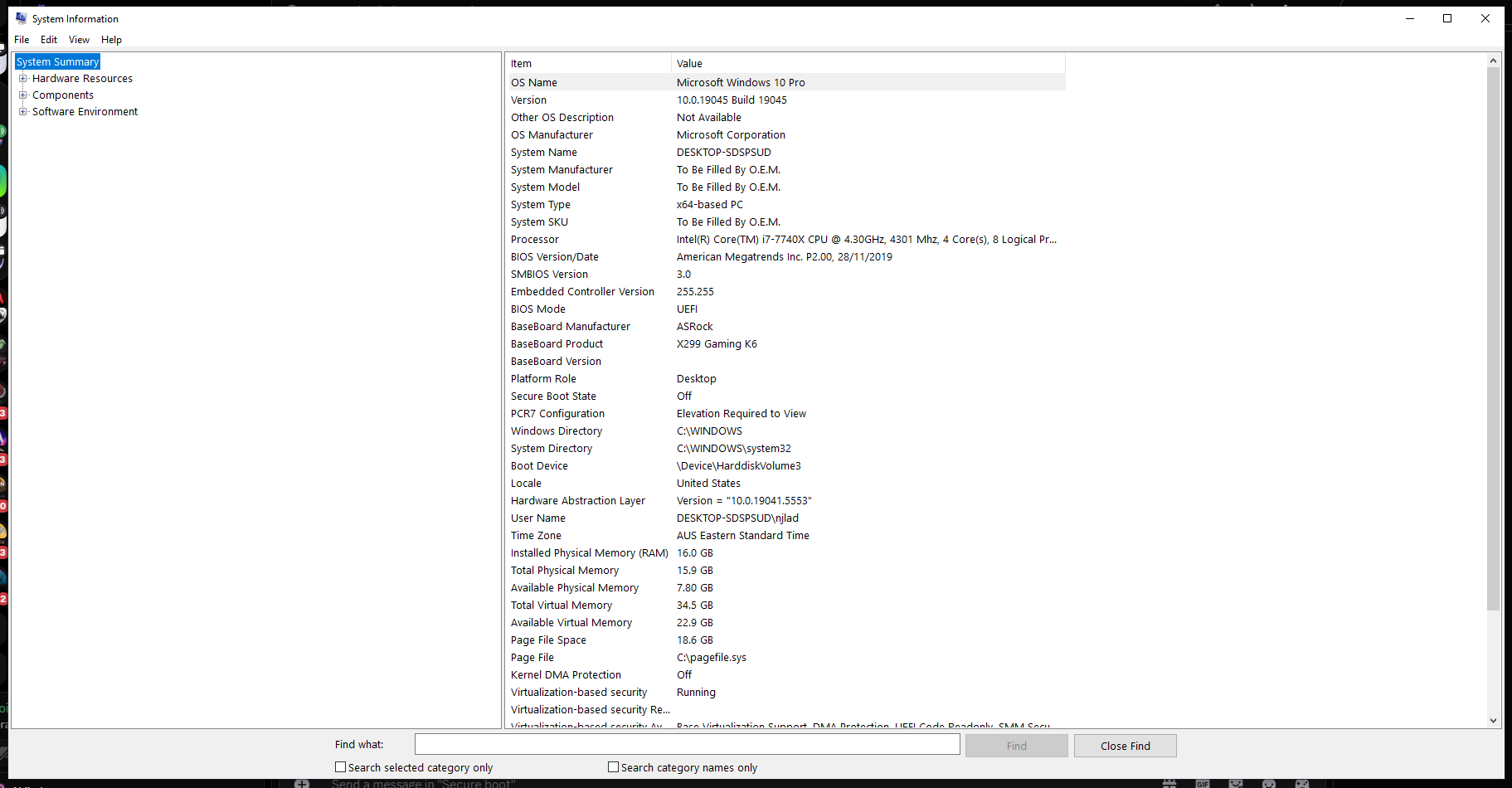The image size is (1512, 788).
Task: Select the Software Environment tree label
Action: pyautogui.click(x=85, y=112)
